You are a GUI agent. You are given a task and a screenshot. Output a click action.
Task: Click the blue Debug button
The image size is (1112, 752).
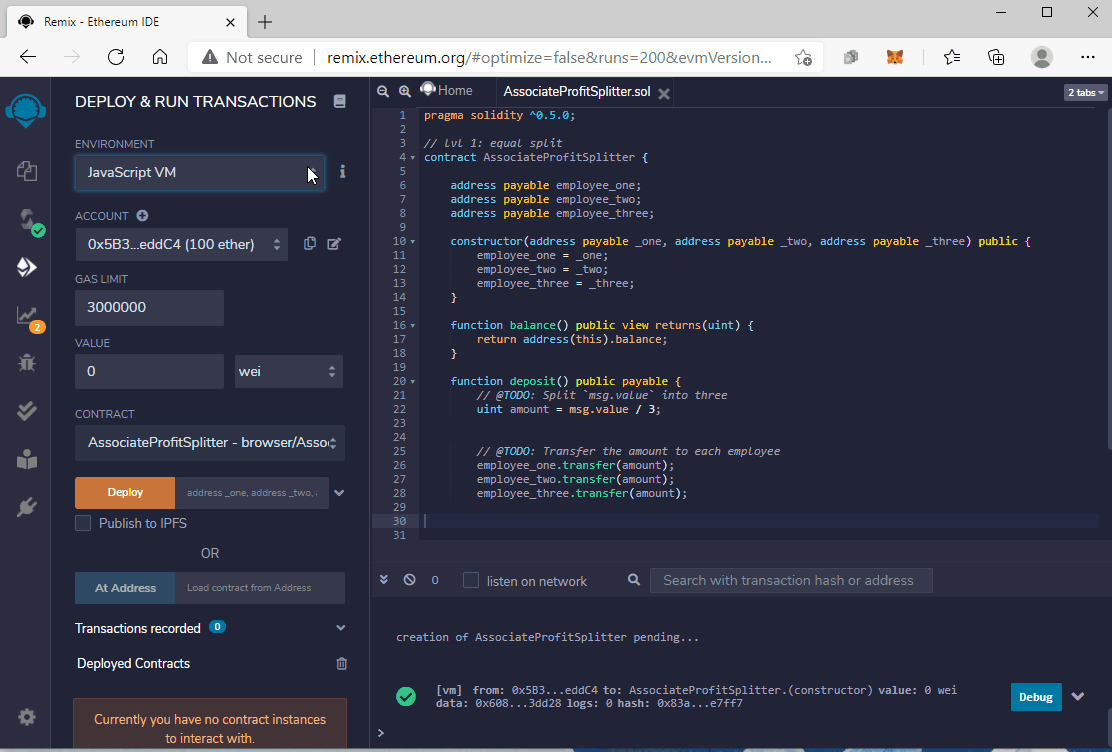point(1036,697)
